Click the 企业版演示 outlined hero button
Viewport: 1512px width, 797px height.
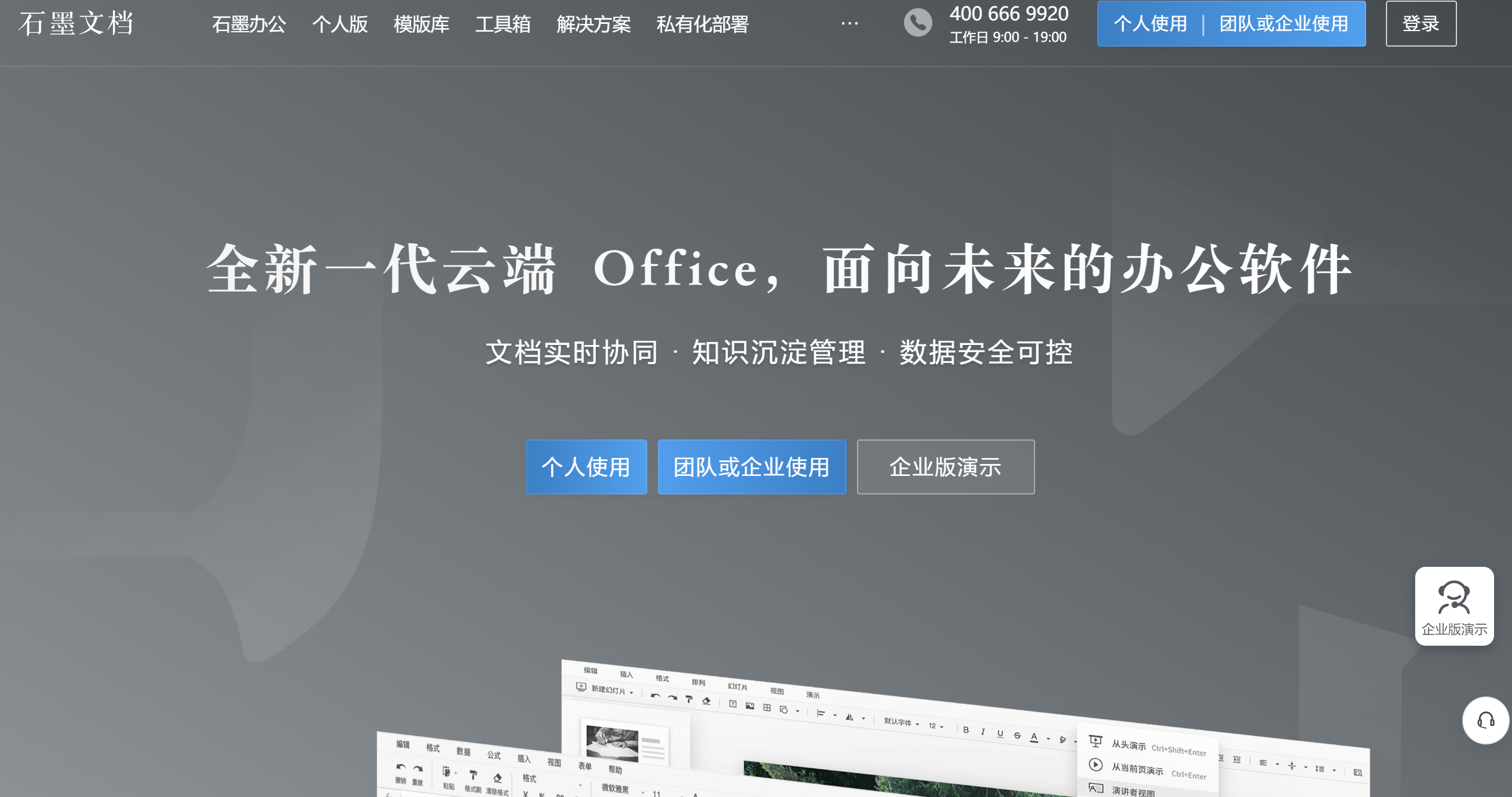tap(945, 467)
